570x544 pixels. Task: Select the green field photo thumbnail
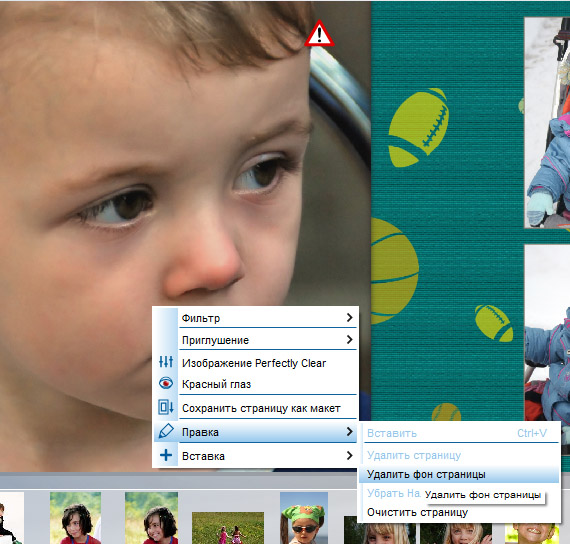tap(228, 528)
